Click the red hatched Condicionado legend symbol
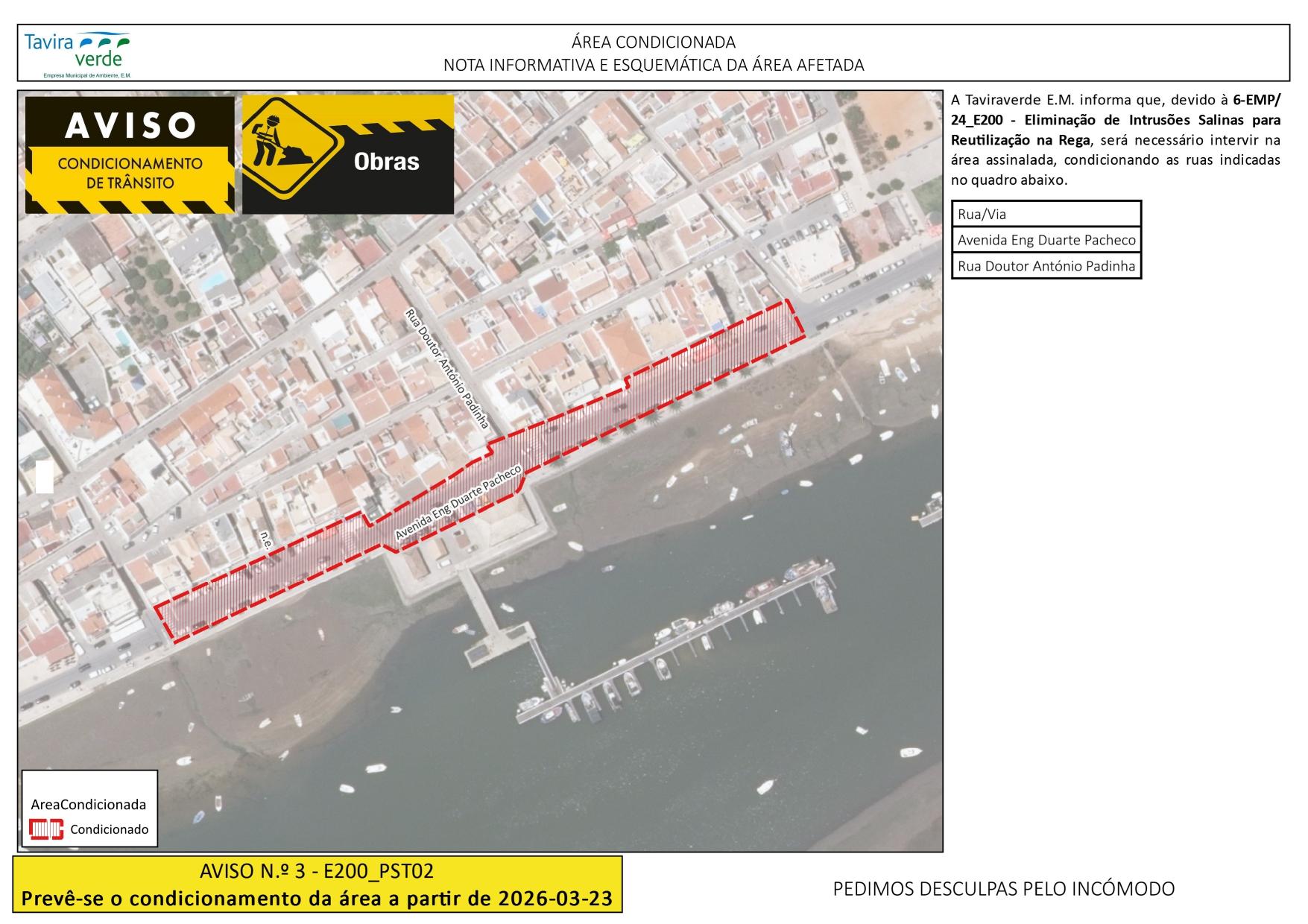1308x924 pixels. point(46,829)
